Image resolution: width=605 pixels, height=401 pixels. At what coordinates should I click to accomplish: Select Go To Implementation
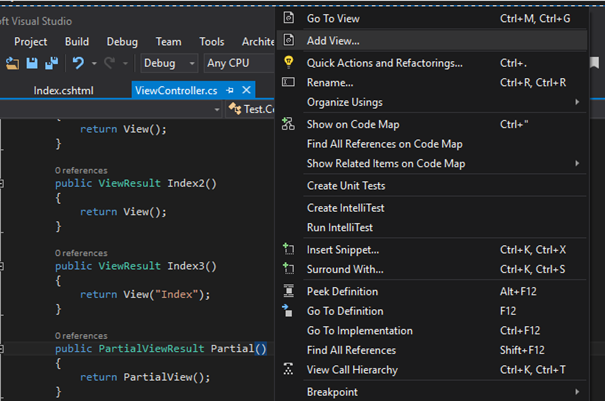432,330
